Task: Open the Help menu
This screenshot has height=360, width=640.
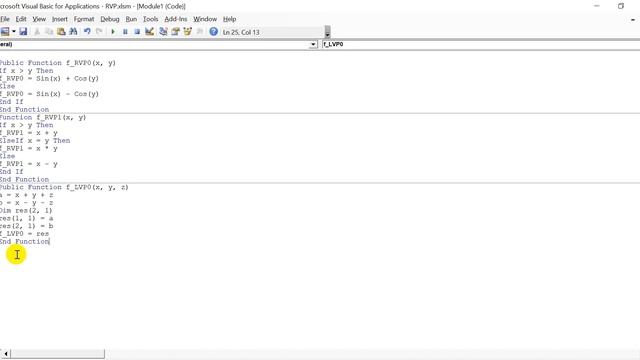Action: pyautogui.click(x=229, y=19)
